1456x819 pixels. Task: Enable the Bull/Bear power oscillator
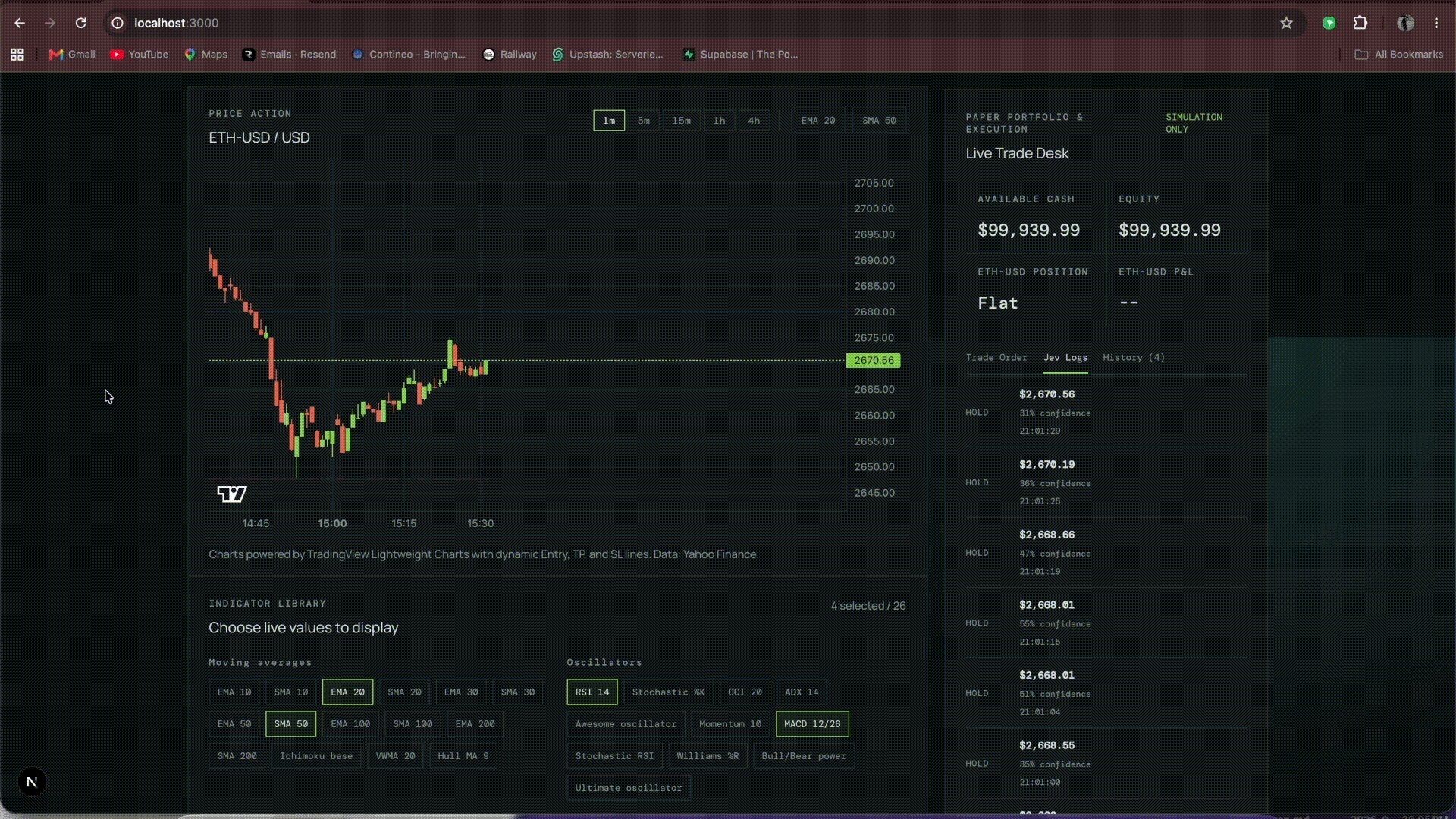(804, 756)
